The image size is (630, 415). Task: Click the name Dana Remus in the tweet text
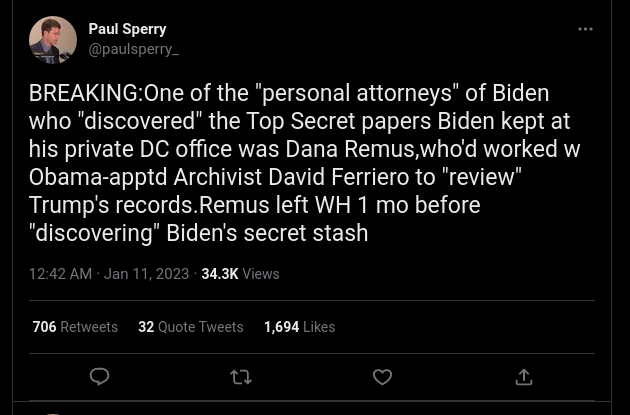[x=350, y=149]
